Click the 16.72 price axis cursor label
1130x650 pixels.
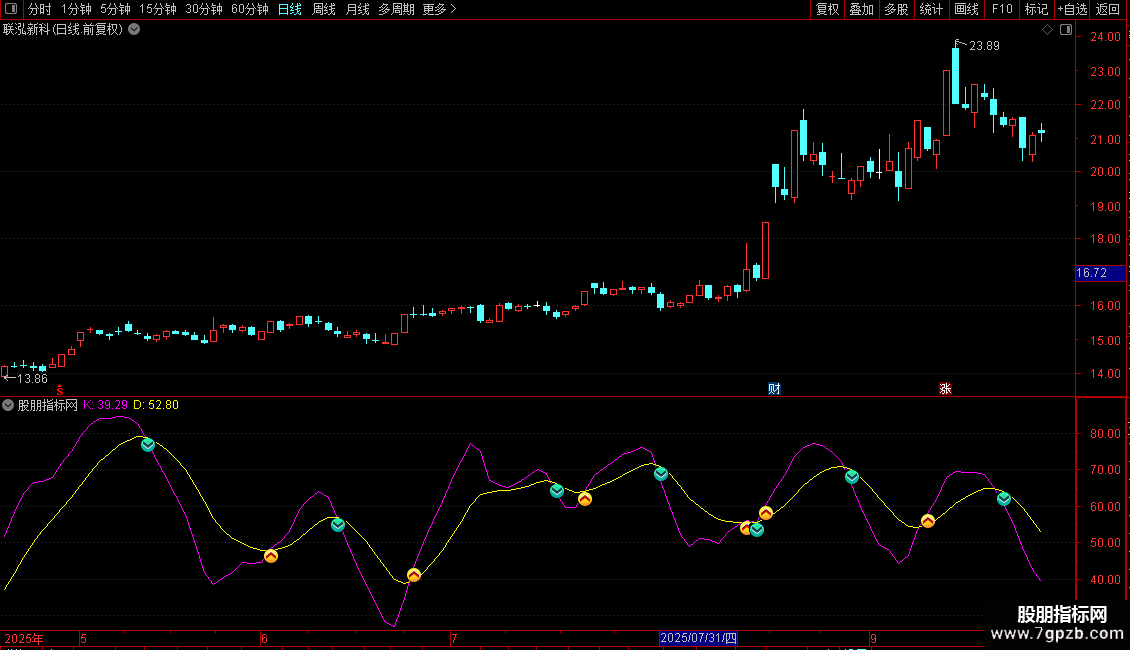point(1100,273)
